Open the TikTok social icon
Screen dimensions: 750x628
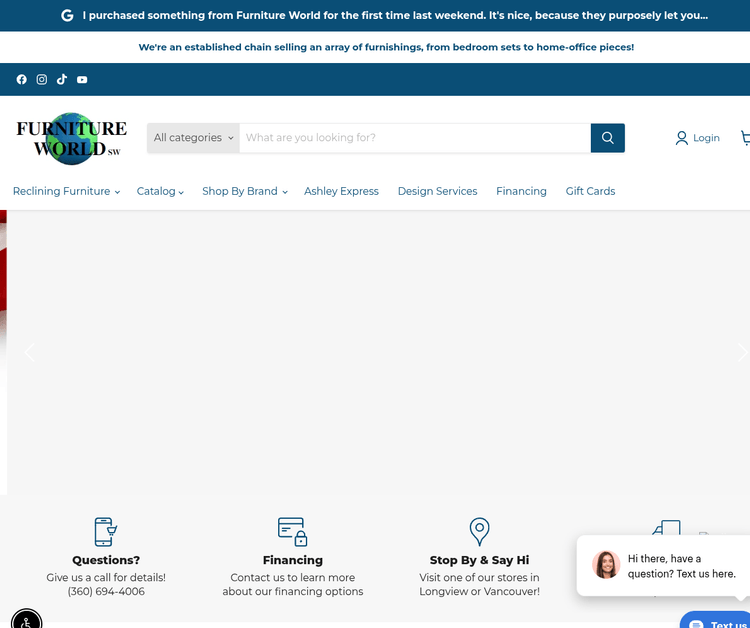[x=62, y=79]
